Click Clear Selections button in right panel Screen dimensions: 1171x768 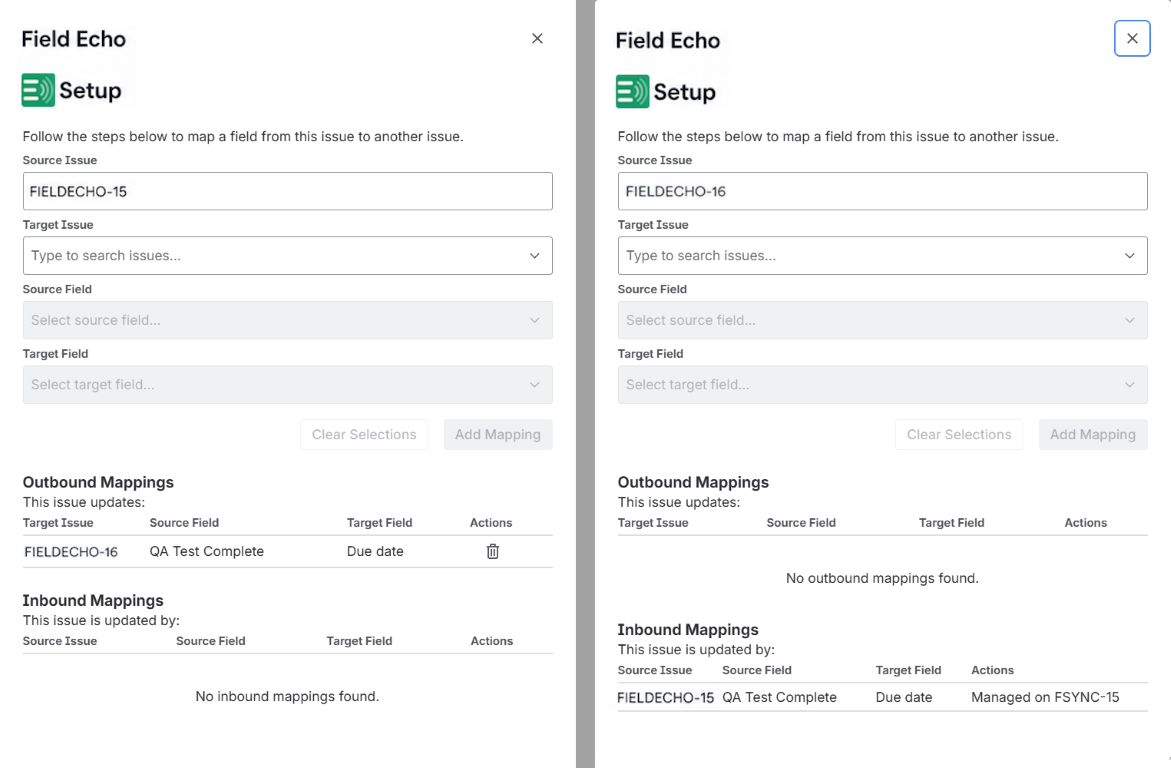pos(959,434)
